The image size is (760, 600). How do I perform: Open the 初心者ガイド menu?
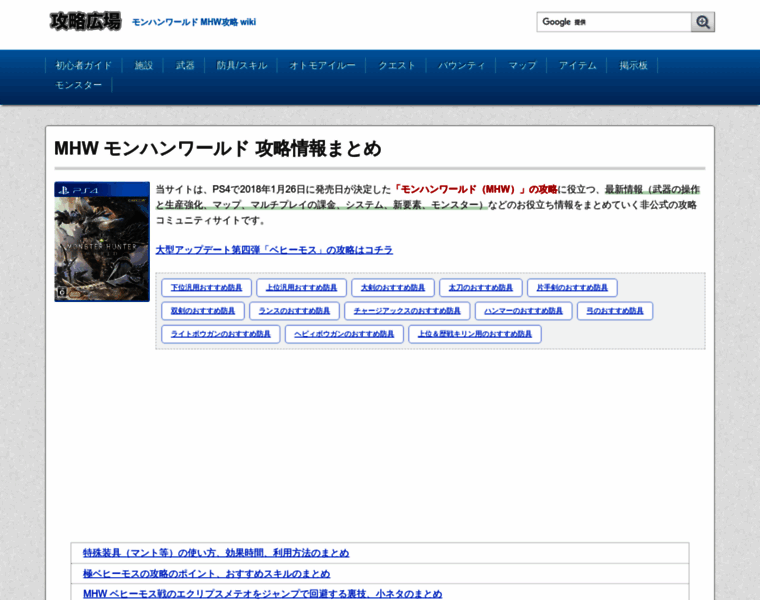pyautogui.click(x=83, y=65)
